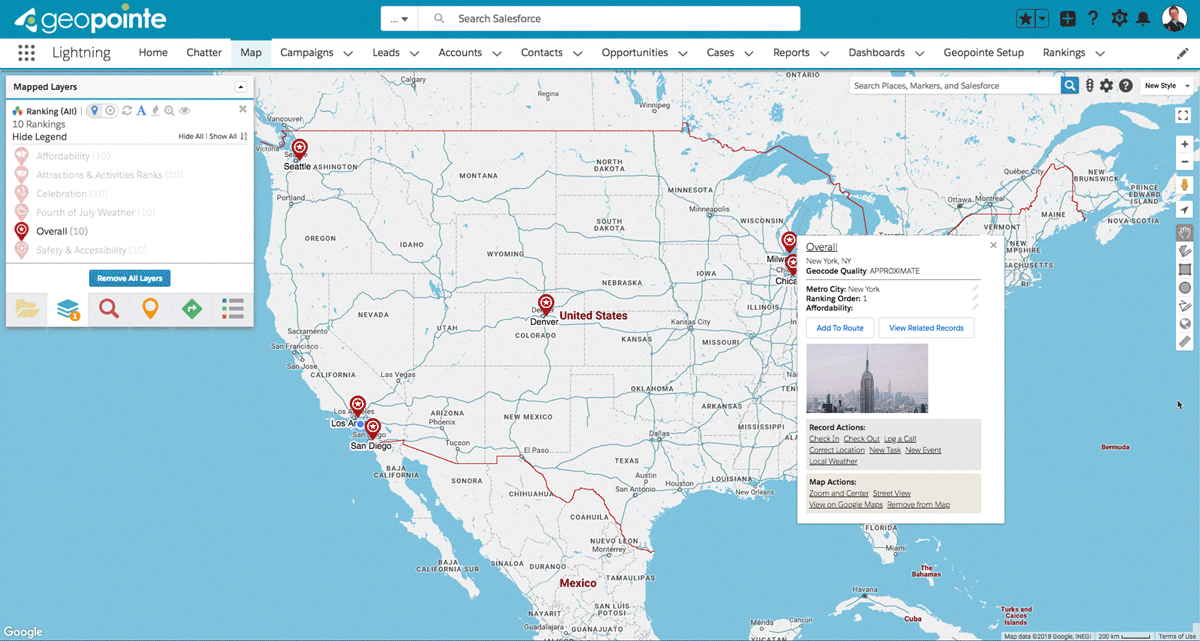
Task: Open the magnifier search tab in layers panel
Action: point(109,309)
